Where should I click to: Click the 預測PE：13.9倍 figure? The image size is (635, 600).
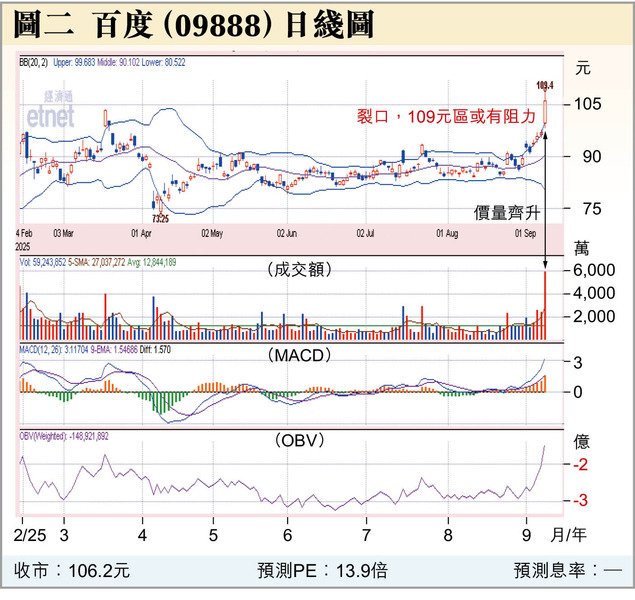pos(322,571)
